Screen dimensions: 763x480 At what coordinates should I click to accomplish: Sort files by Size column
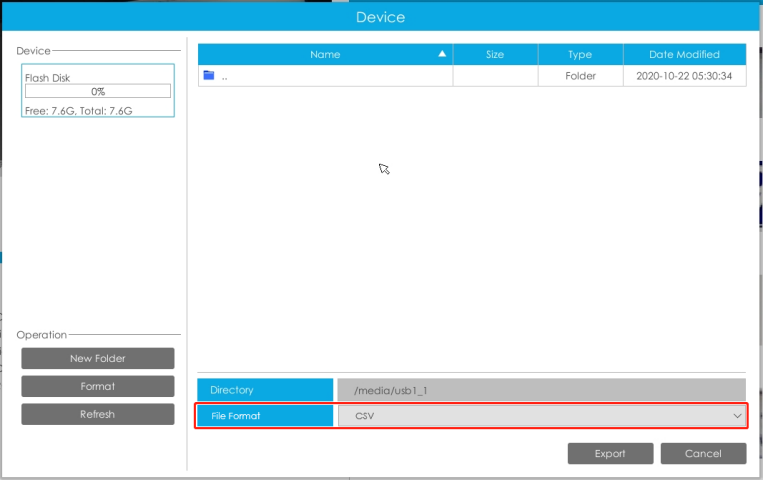click(x=495, y=54)
